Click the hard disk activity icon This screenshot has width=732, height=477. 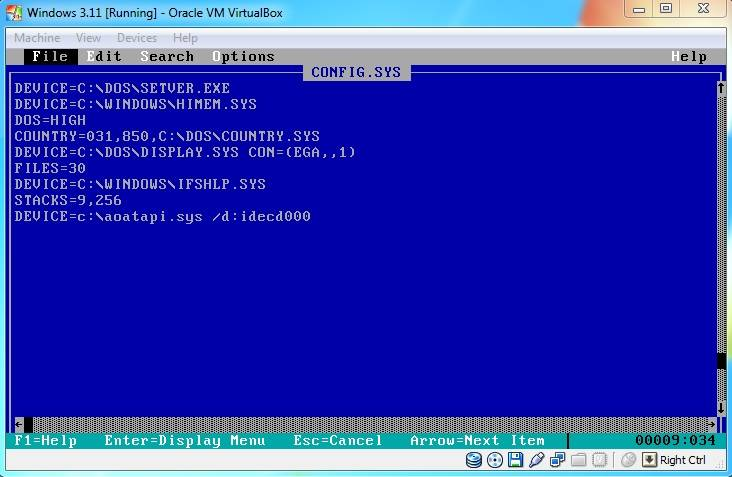point(474,460)
